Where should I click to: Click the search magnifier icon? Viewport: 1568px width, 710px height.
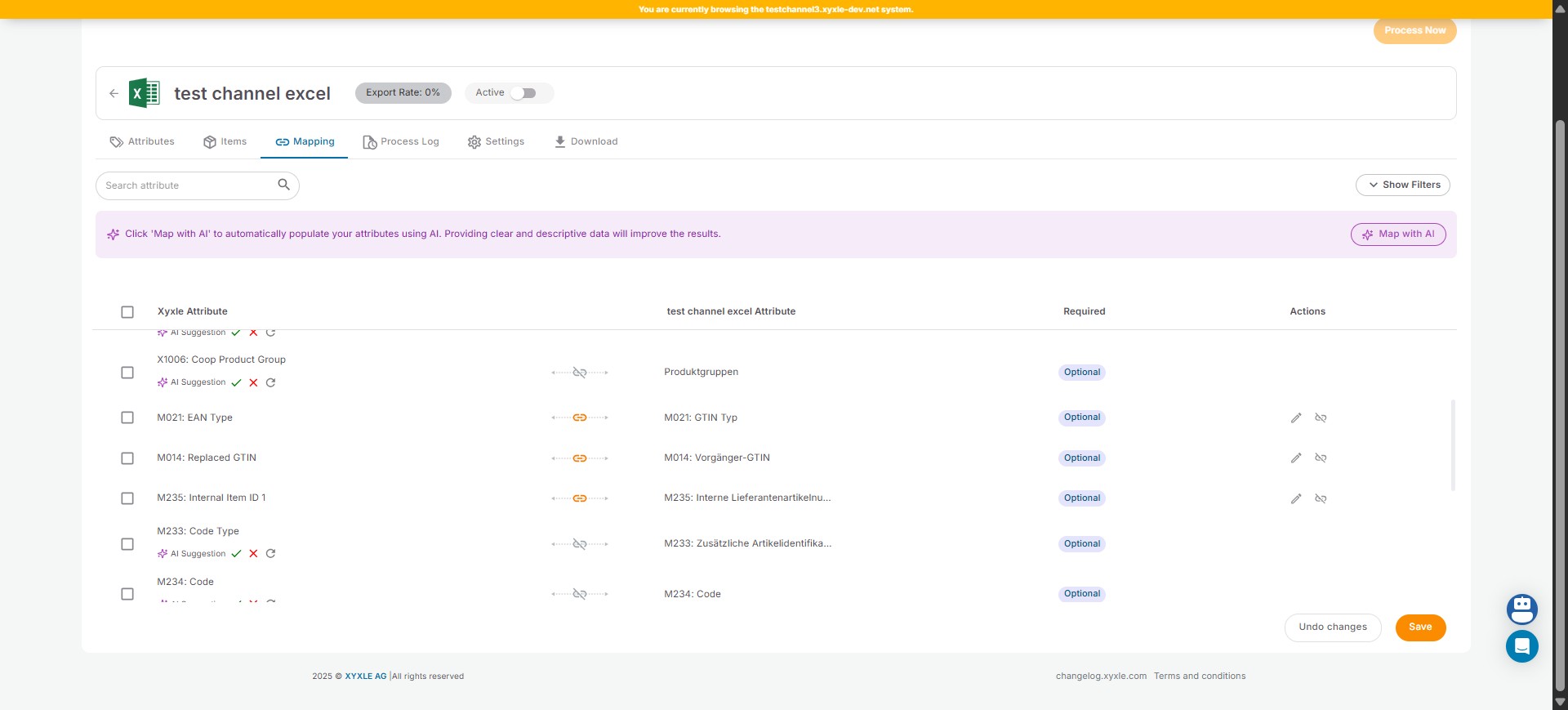(283, 185)
